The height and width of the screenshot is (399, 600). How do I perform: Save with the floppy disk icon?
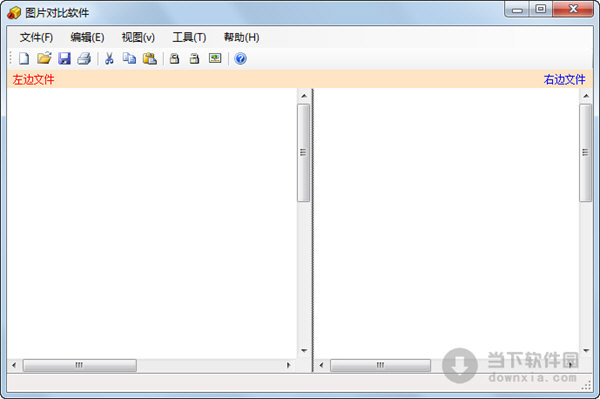tap(64, 59)
